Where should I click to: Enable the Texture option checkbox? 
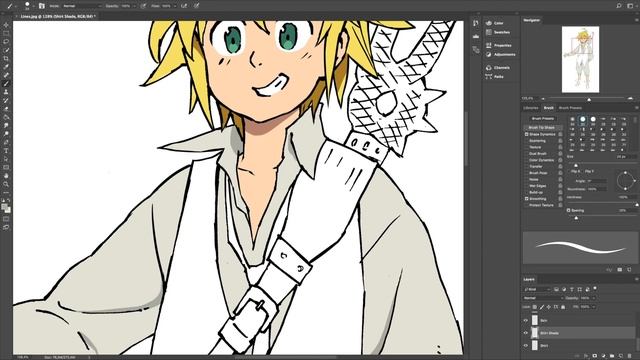(527, 147)
